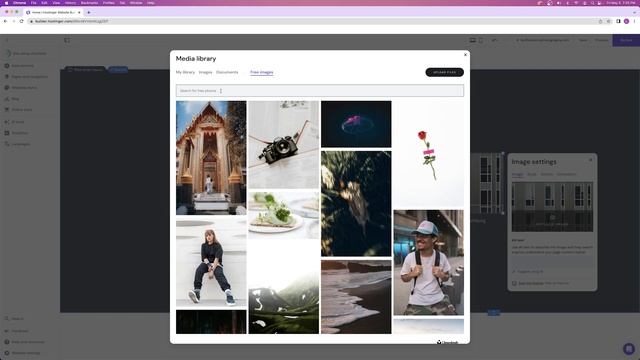Click the Upload files button
This screenshot has height=360, width=640.
coord(444,72)
